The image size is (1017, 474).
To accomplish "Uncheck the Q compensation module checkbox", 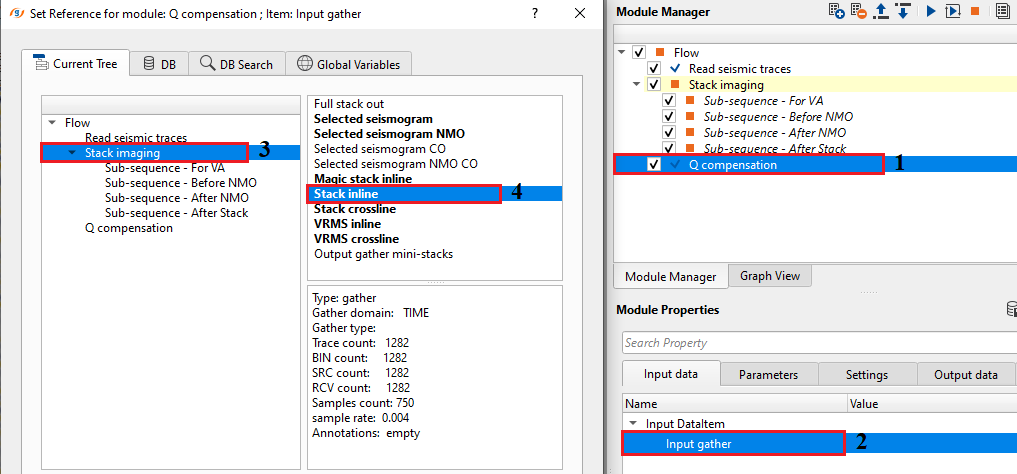I will pos(654,165).
